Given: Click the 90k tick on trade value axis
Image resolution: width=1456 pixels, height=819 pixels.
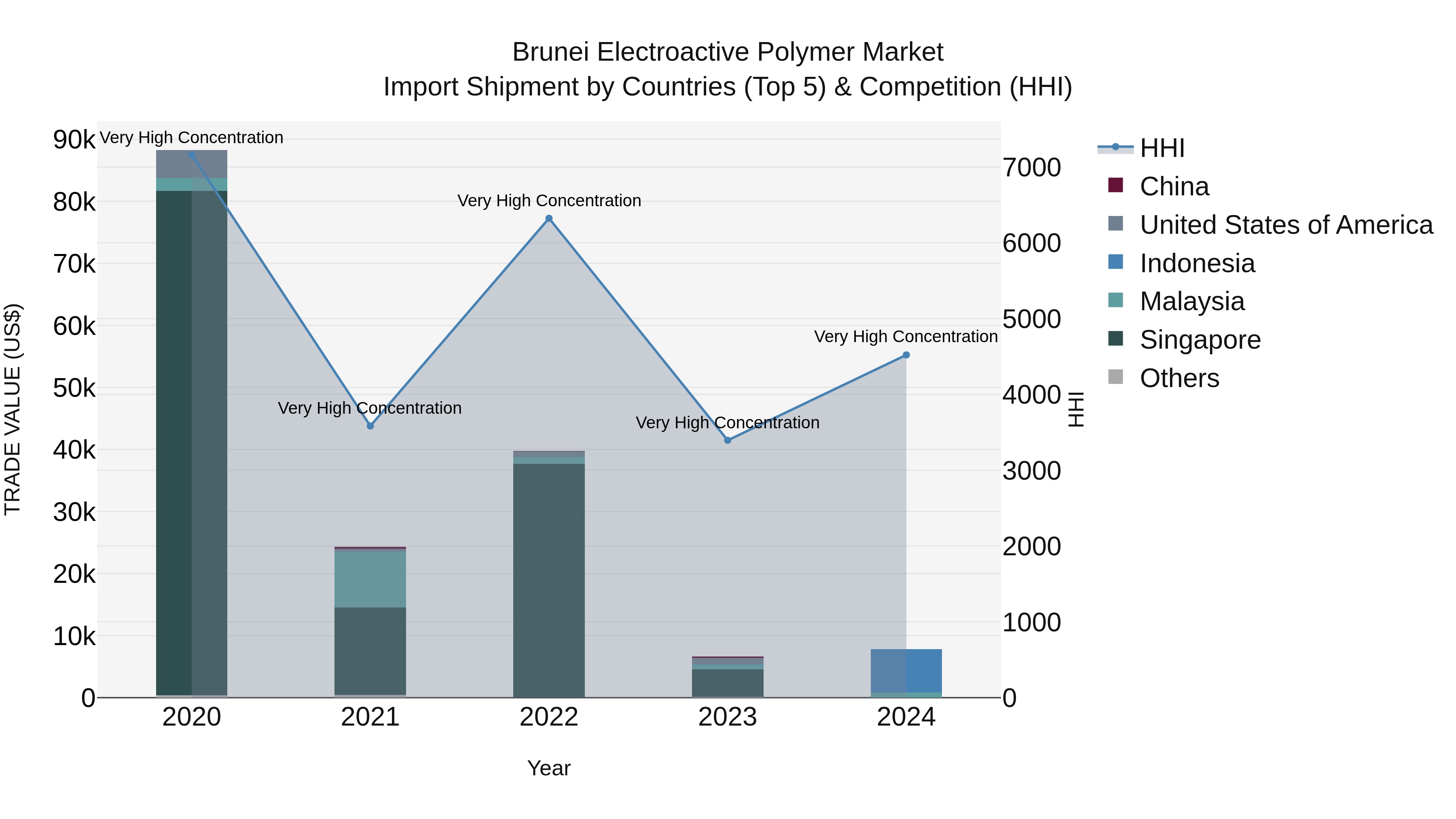Looking at the screenshot, I should [74, 140].
